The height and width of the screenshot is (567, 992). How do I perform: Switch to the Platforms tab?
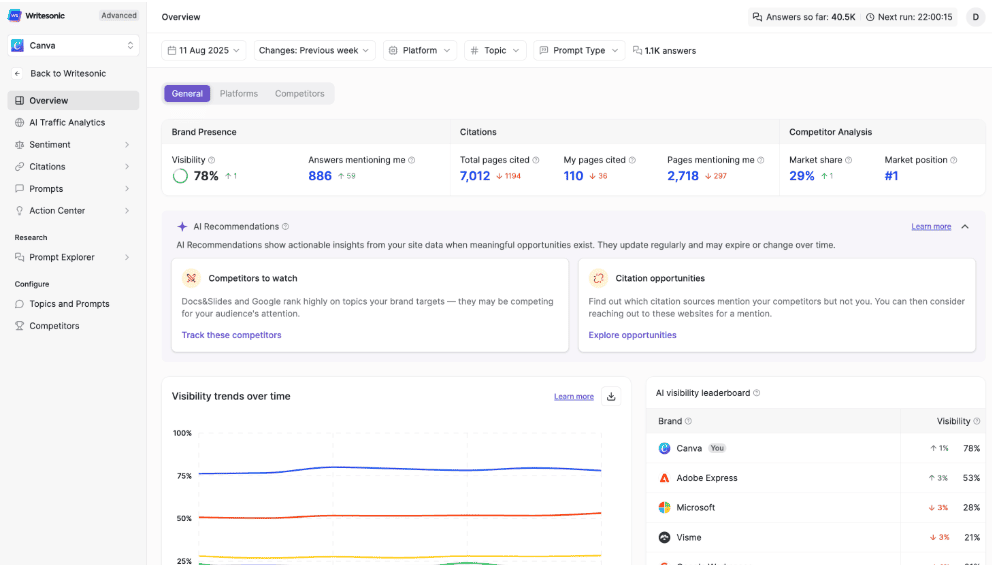[x=239, y=94]
